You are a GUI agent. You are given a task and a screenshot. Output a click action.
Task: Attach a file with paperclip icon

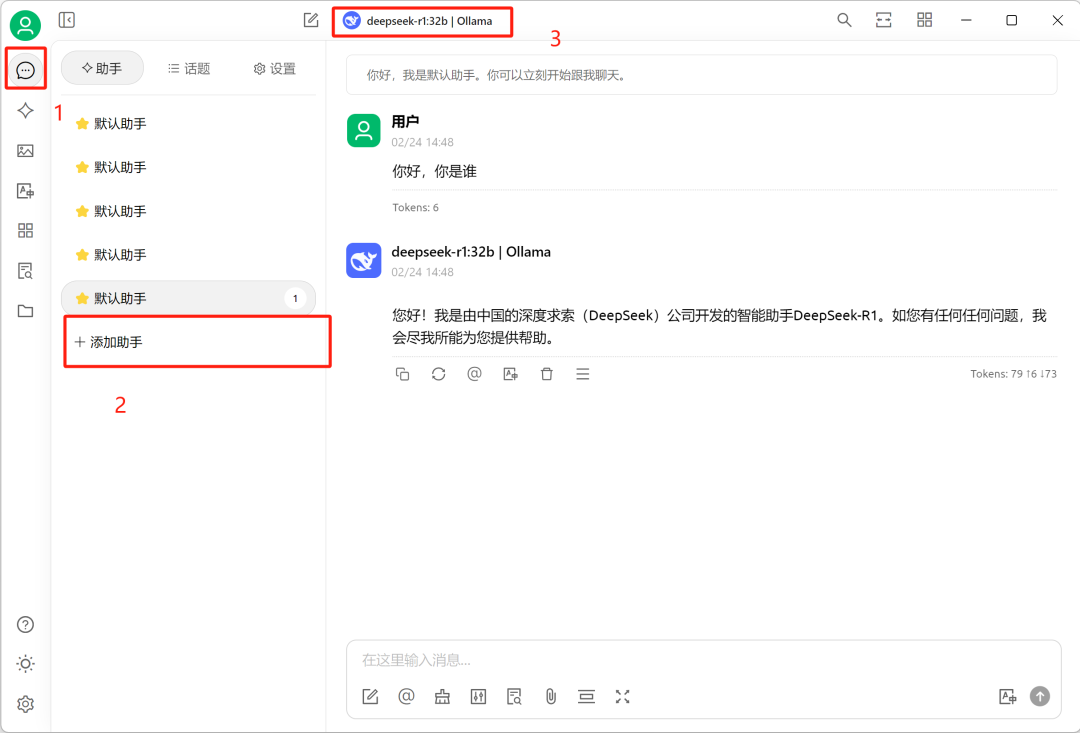pyautogui.click(x=550, y=696)
